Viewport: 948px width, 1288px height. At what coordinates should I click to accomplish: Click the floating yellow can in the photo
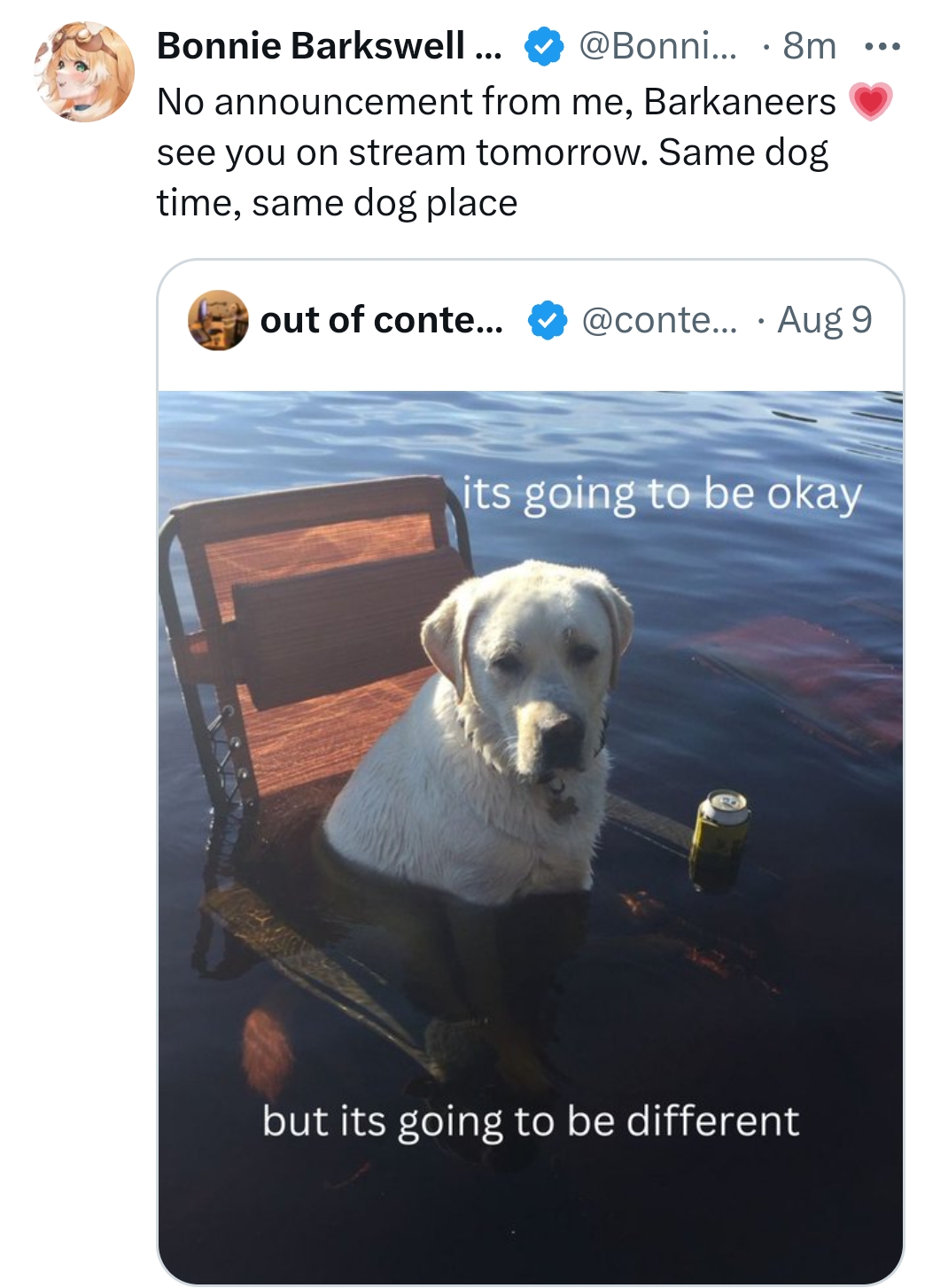click(720, 829)
